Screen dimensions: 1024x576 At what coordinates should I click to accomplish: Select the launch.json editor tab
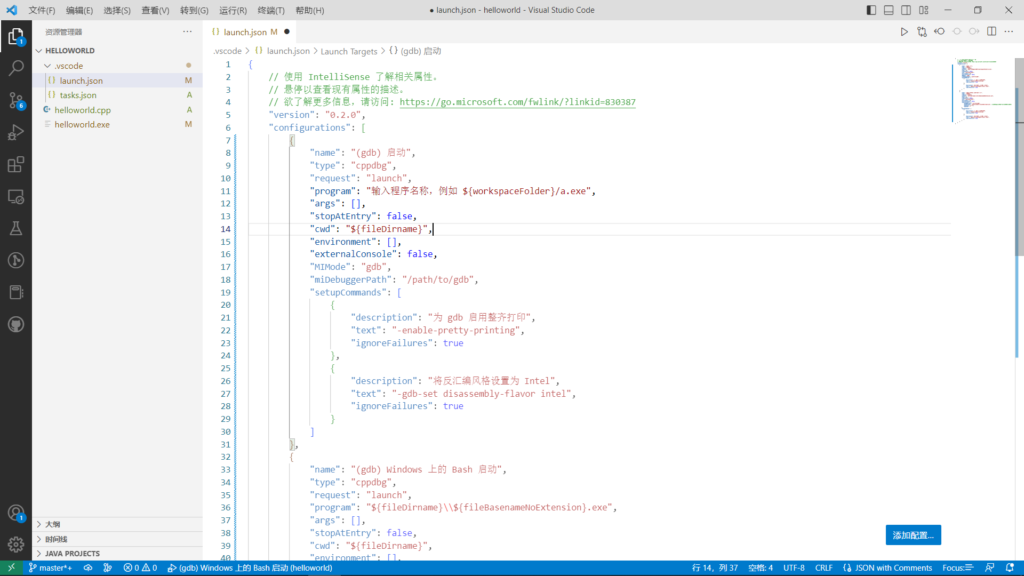(x=246, y=32)
